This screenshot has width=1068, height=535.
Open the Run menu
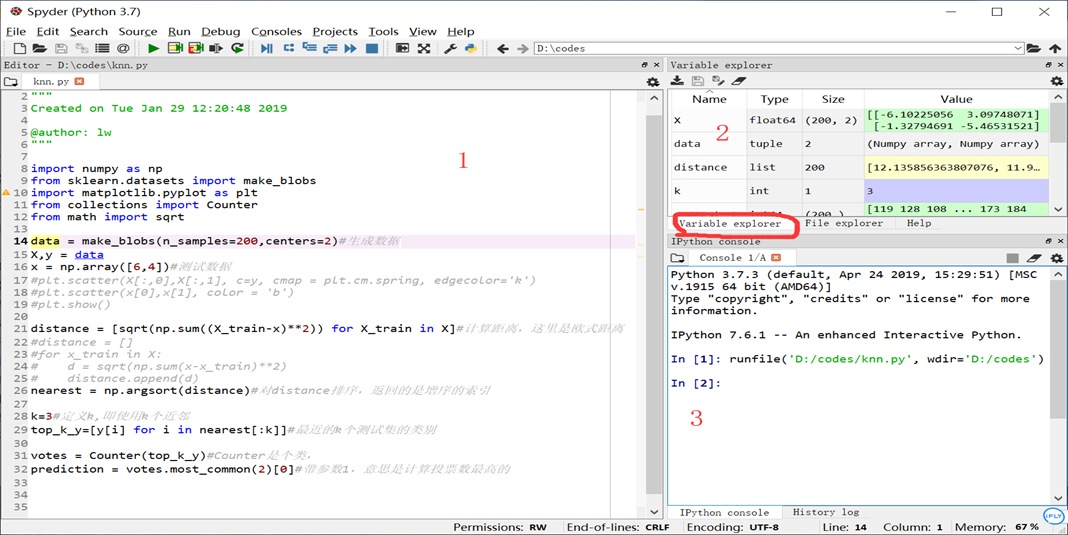tap(179, 31)
